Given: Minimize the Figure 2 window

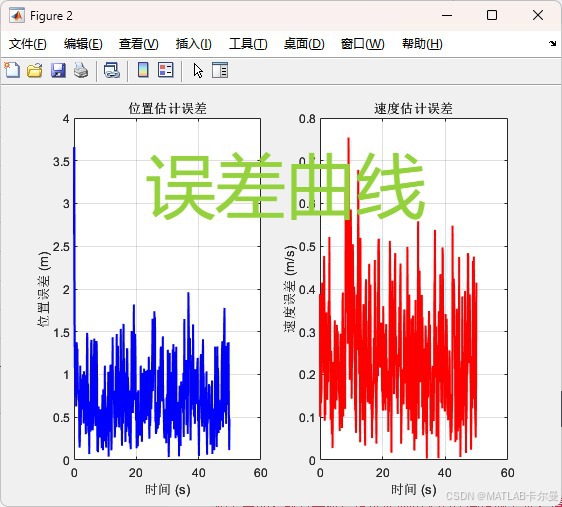Looking at the screenshot, I should 447,15.
